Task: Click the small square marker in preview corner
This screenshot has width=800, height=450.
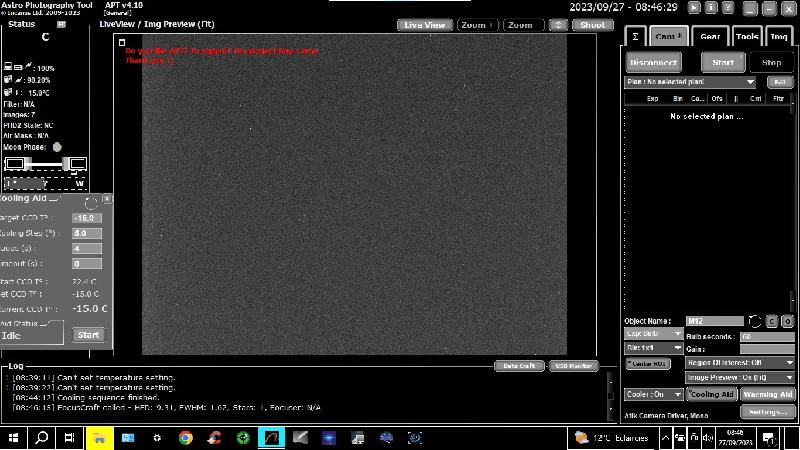Action: (122, 42)
